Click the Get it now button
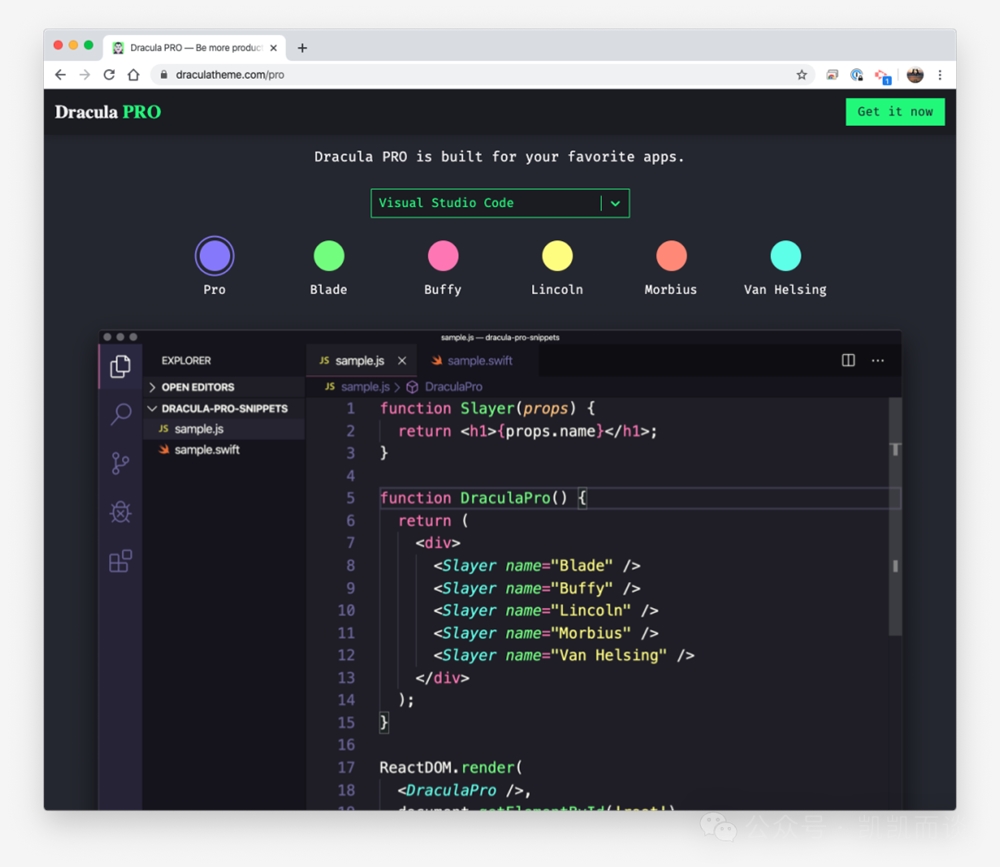Image resolution: width=1000 pixels, height=867 pixels. coord(895,112)
